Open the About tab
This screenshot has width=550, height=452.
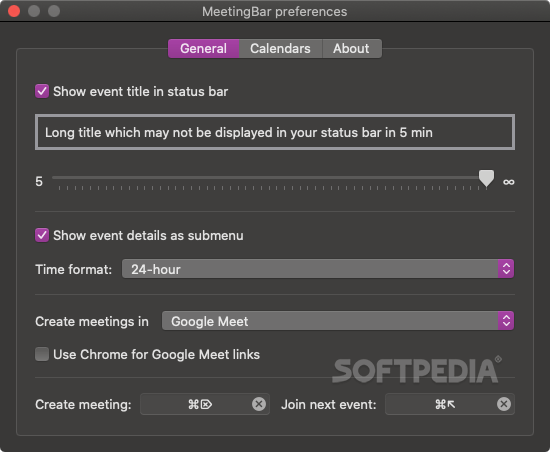351,48
